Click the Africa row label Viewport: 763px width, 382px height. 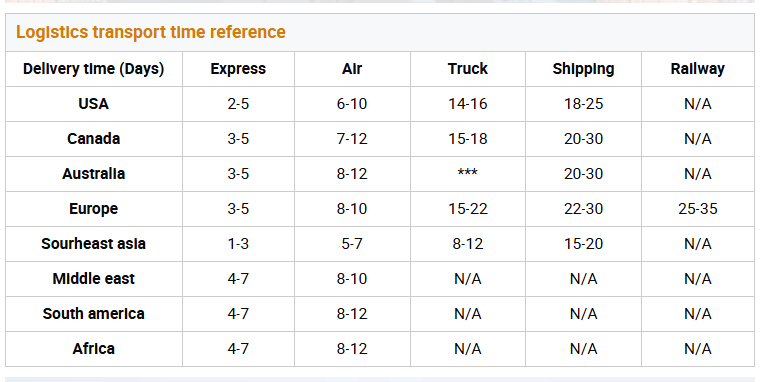[93, 349]
